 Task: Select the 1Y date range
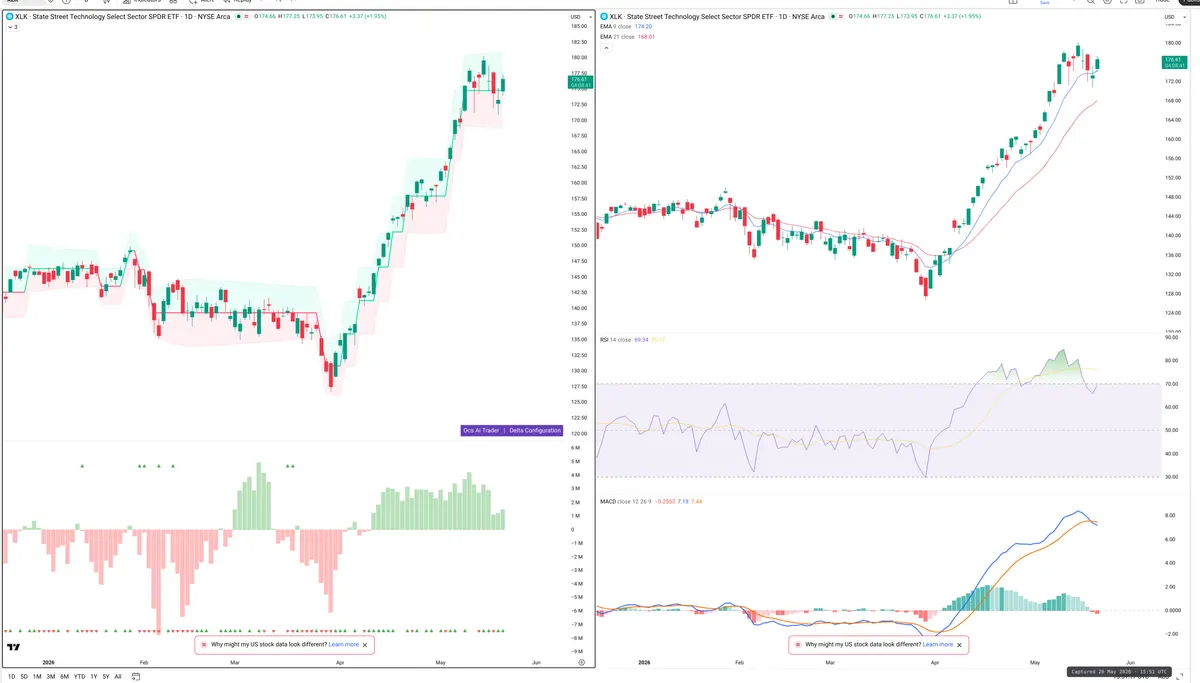(x=94, y=677)
